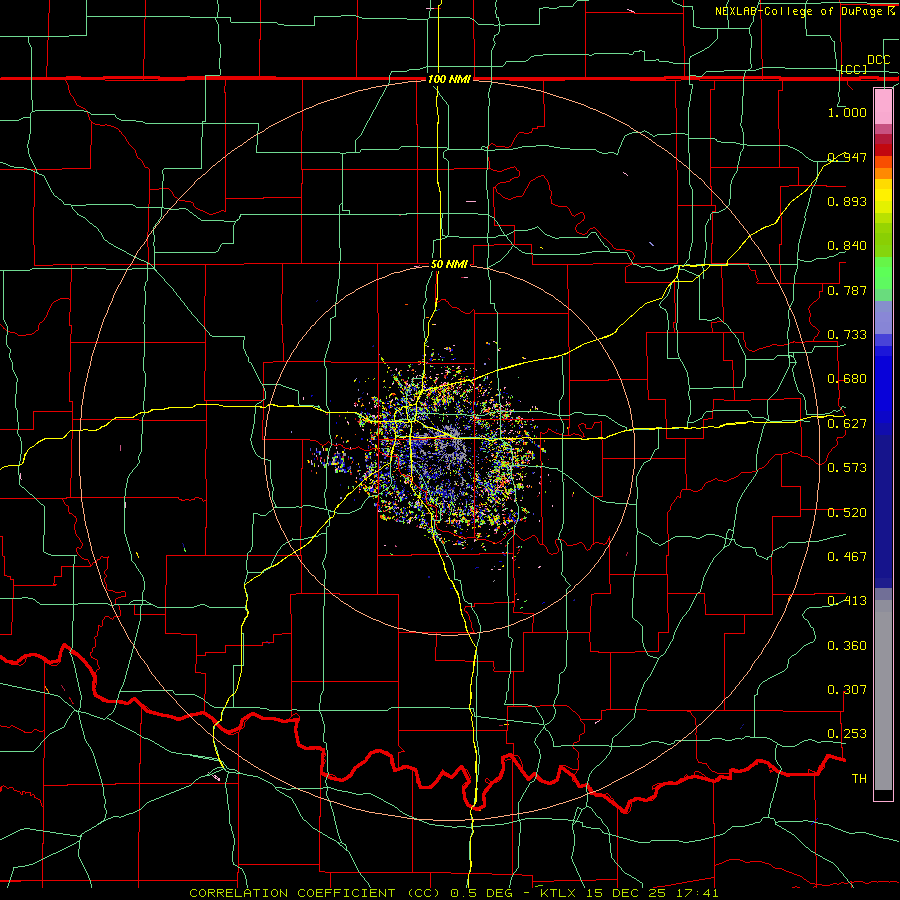Viewport: 900px width, 900px height.
Task: Click the 0.467 scale value
Action: point(847,557)
